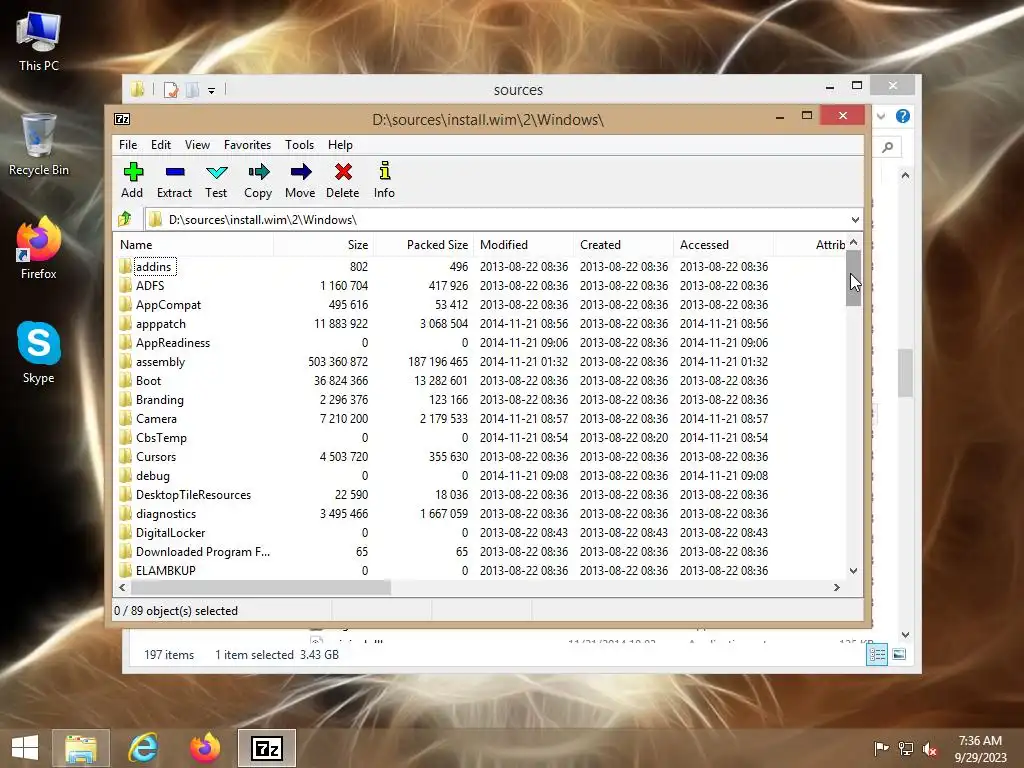Click horizontal scrollbar right arrow
1024x768 pixels.
click(837, 588)
